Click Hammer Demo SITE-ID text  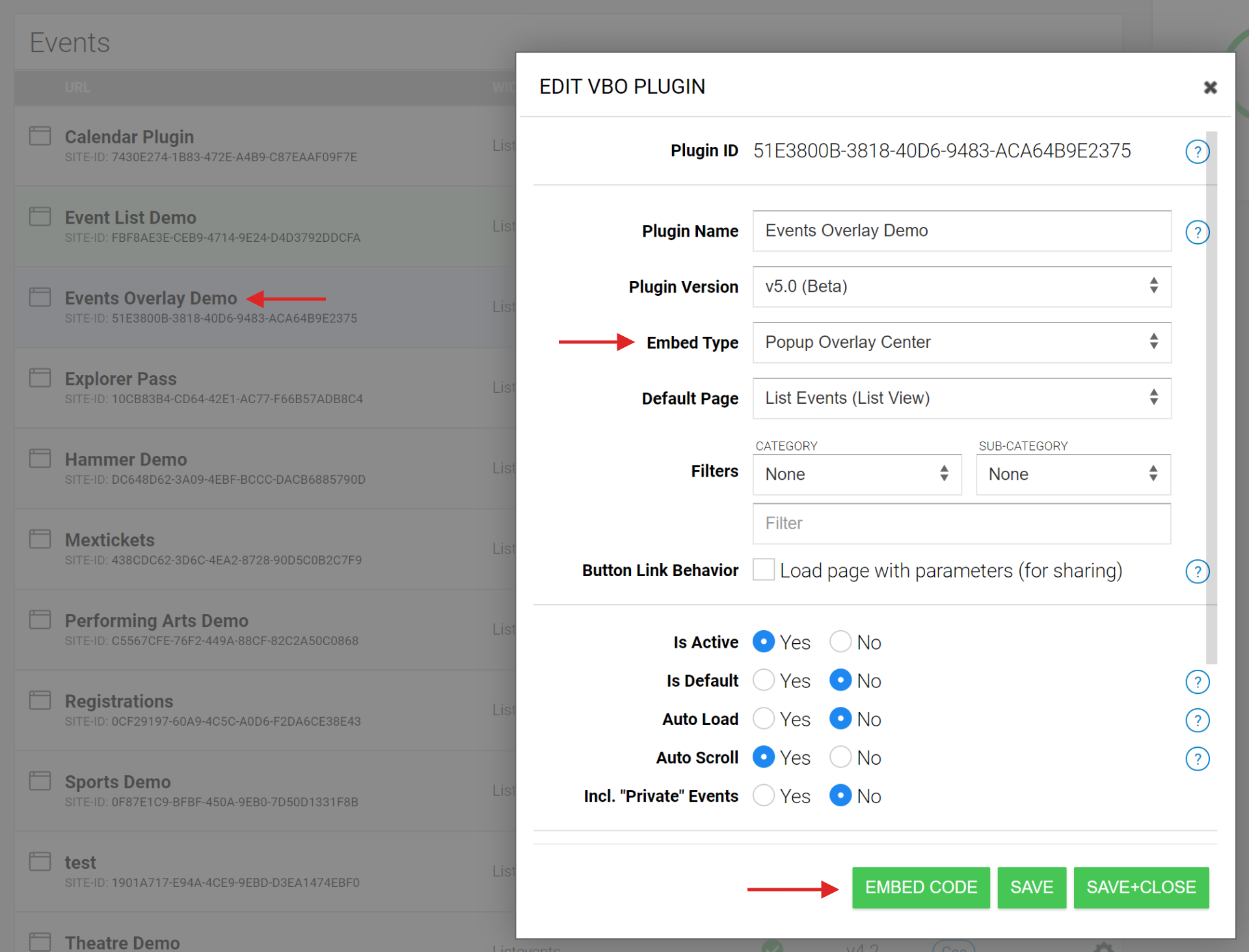(x=215, y=480)
